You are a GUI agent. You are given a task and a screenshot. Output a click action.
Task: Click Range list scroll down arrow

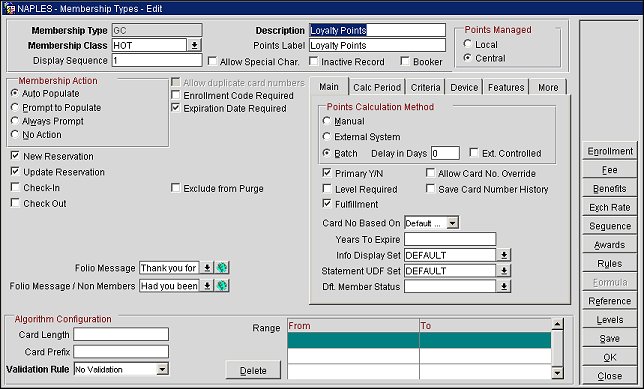tap(557, 373)
